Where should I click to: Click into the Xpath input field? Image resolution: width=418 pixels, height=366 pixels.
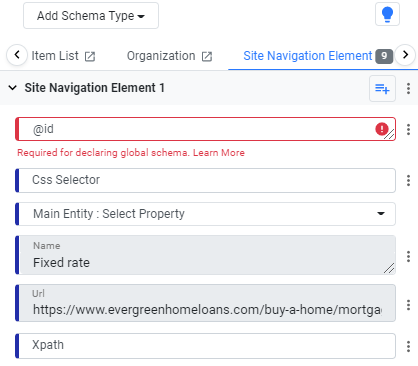coord(206,346)
